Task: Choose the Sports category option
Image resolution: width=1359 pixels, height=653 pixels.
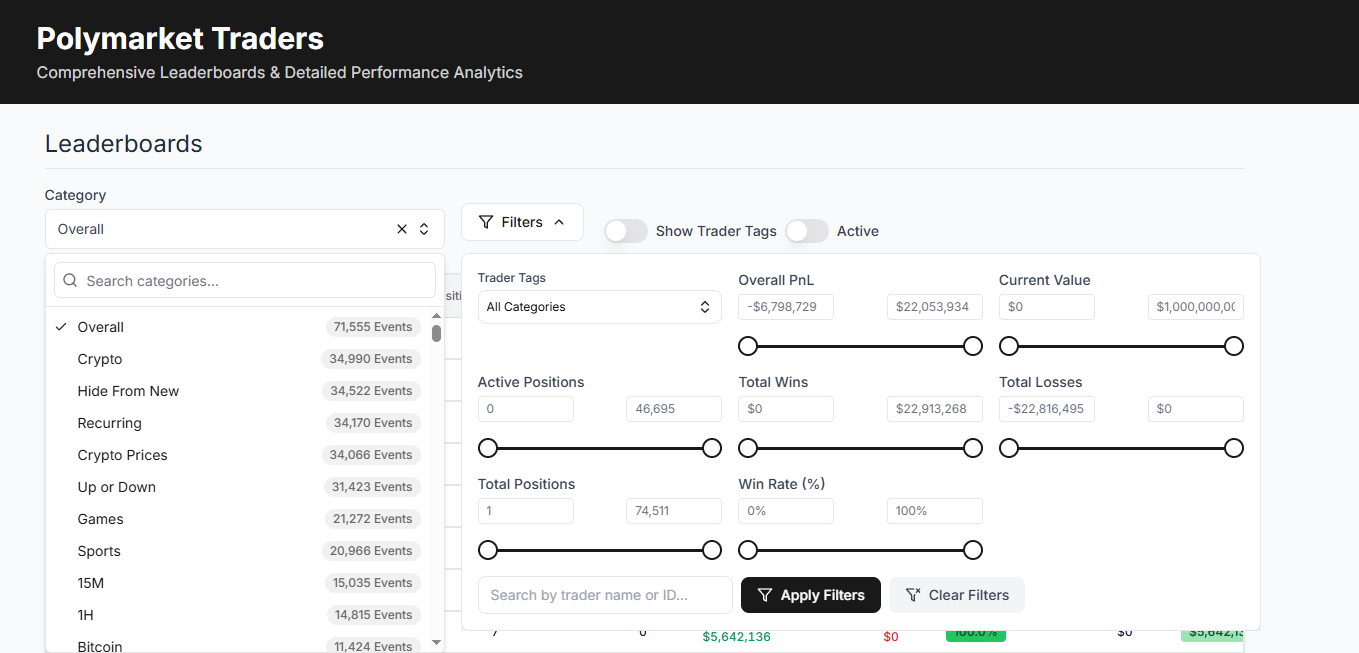Action: click(99, 551)
